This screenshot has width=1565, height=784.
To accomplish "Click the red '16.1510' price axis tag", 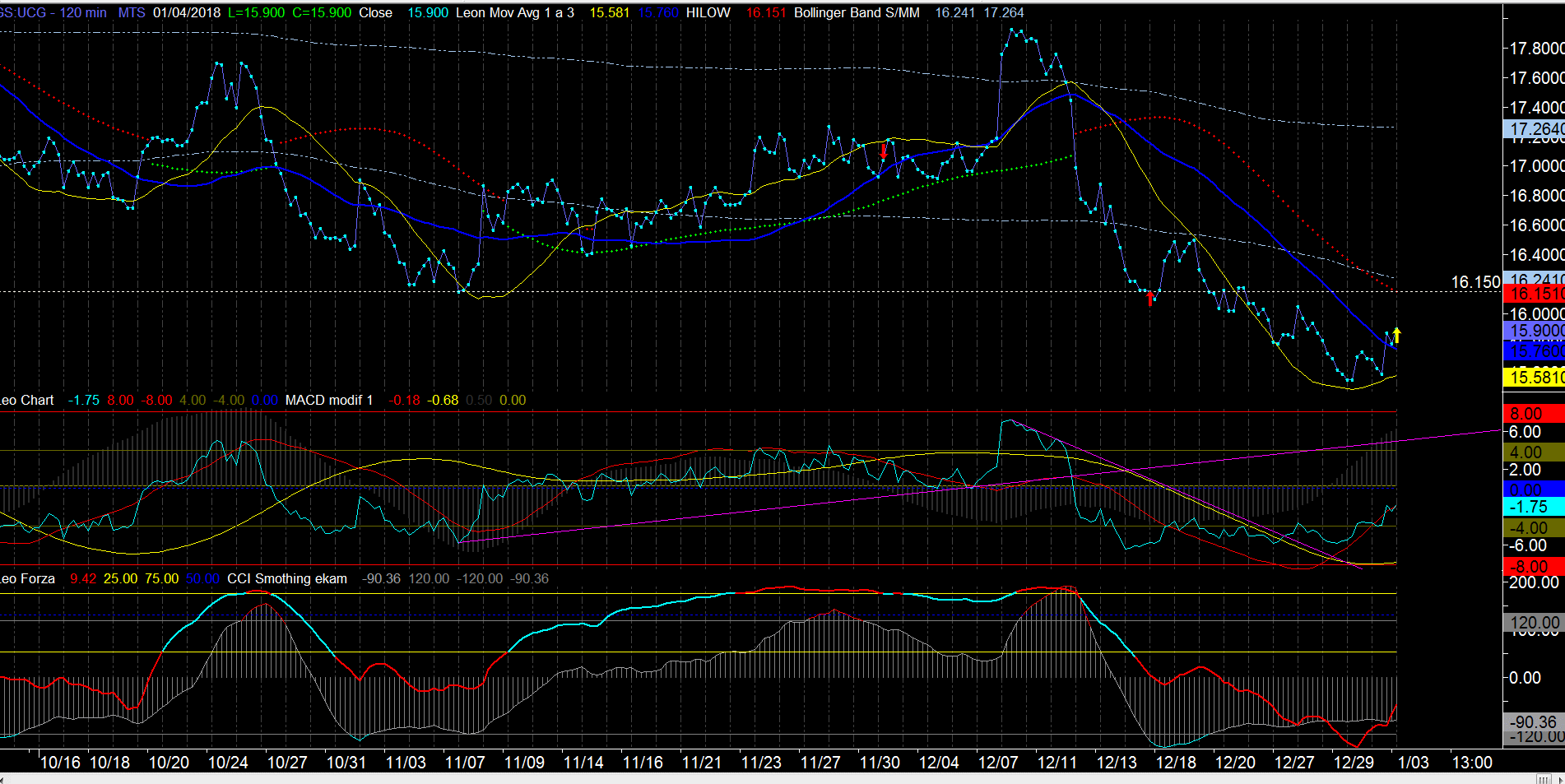I will (1534, 294).
